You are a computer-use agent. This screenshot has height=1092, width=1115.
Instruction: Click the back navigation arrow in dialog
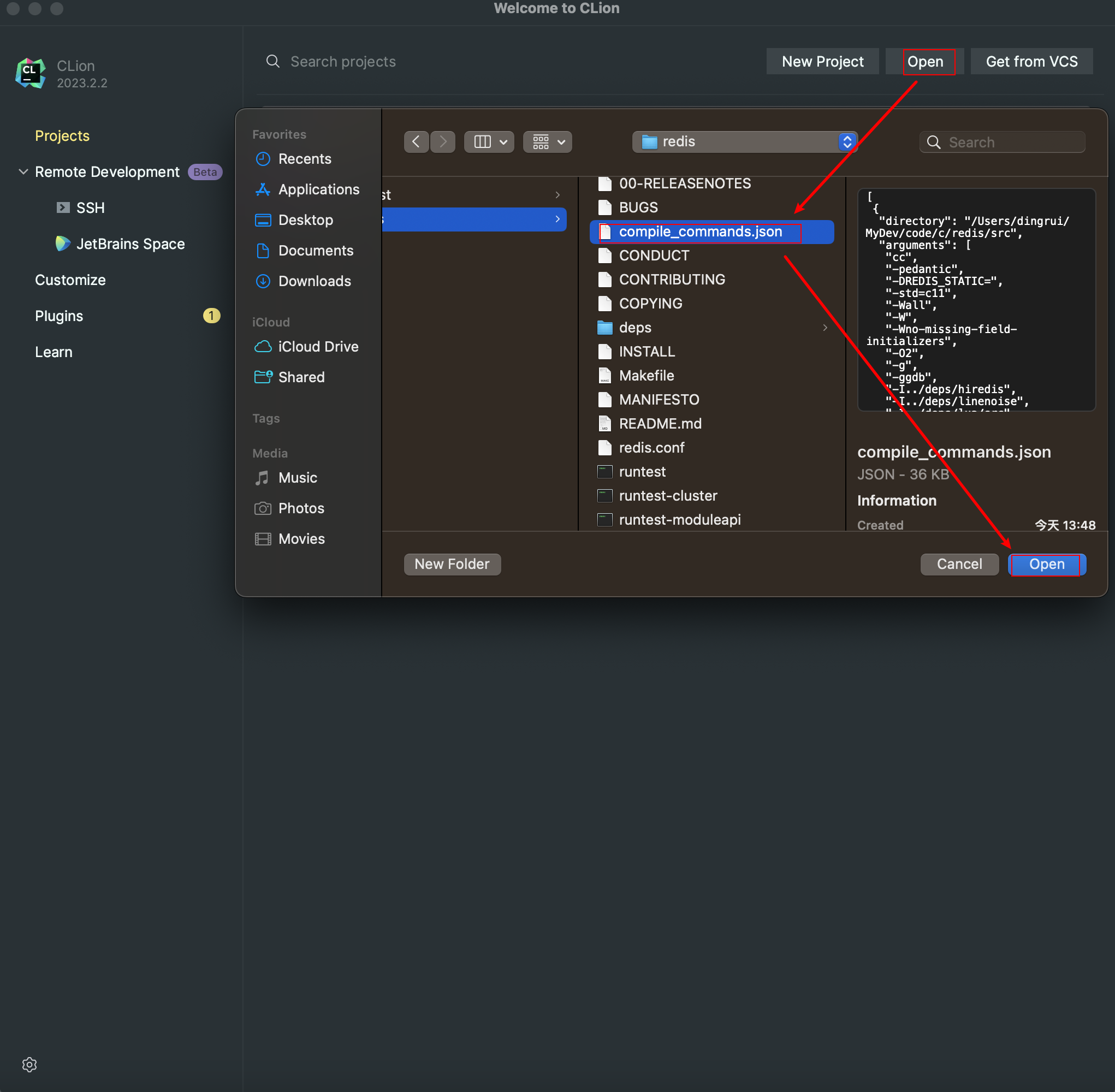click(x=417, y=141)
